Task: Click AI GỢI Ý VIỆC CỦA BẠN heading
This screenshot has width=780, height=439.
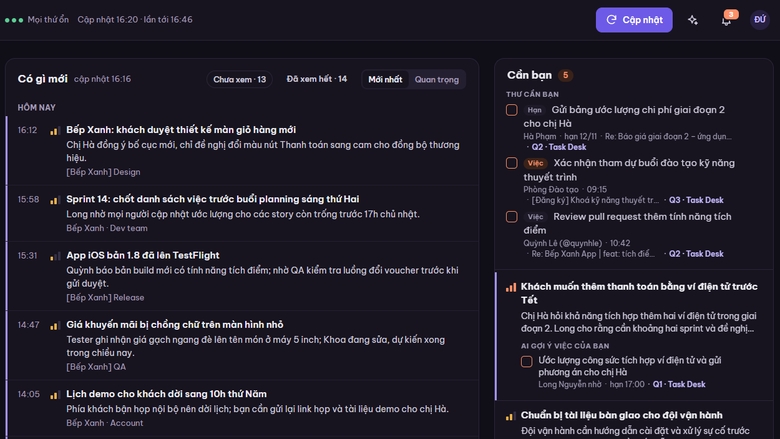Action: (565, 346)
